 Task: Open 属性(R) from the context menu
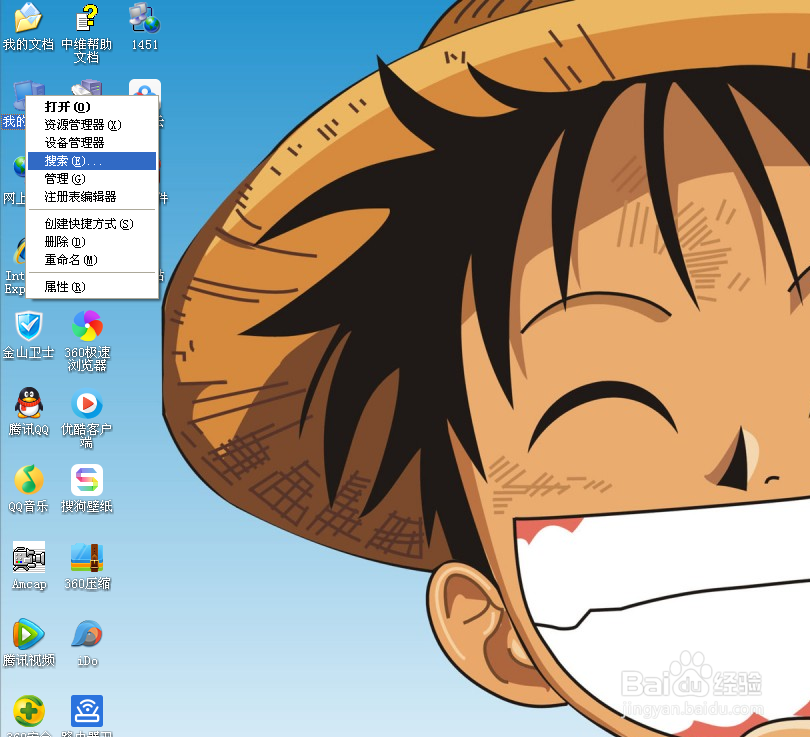tap(92, 287)
